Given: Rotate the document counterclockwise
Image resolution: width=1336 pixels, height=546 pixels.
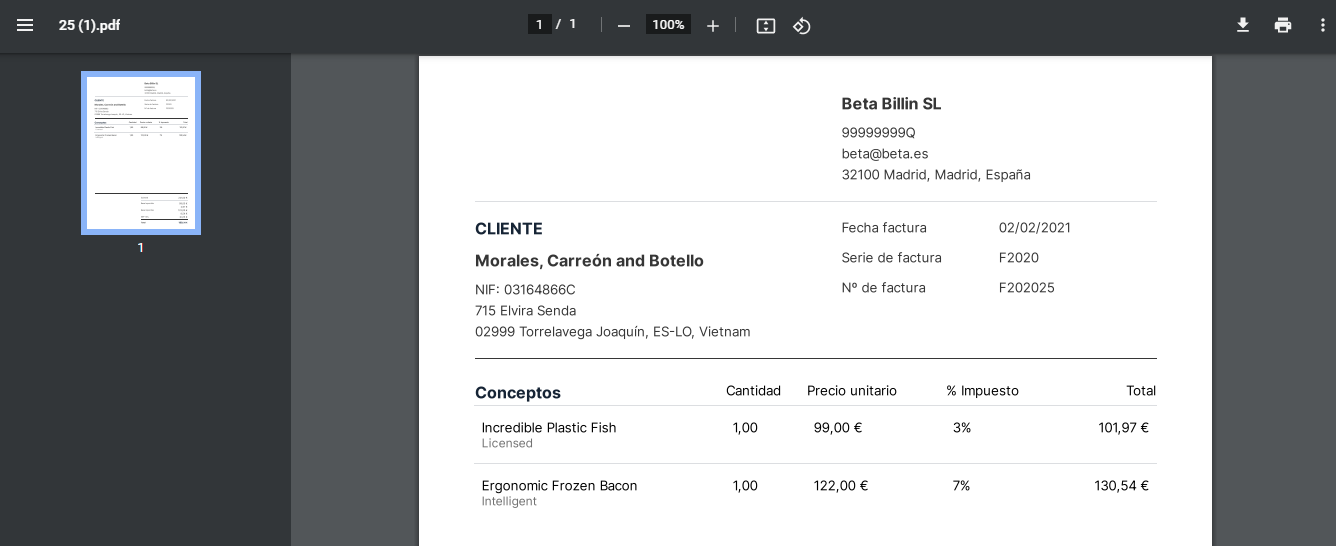Looking at the screenshot, I should (801, 25).
